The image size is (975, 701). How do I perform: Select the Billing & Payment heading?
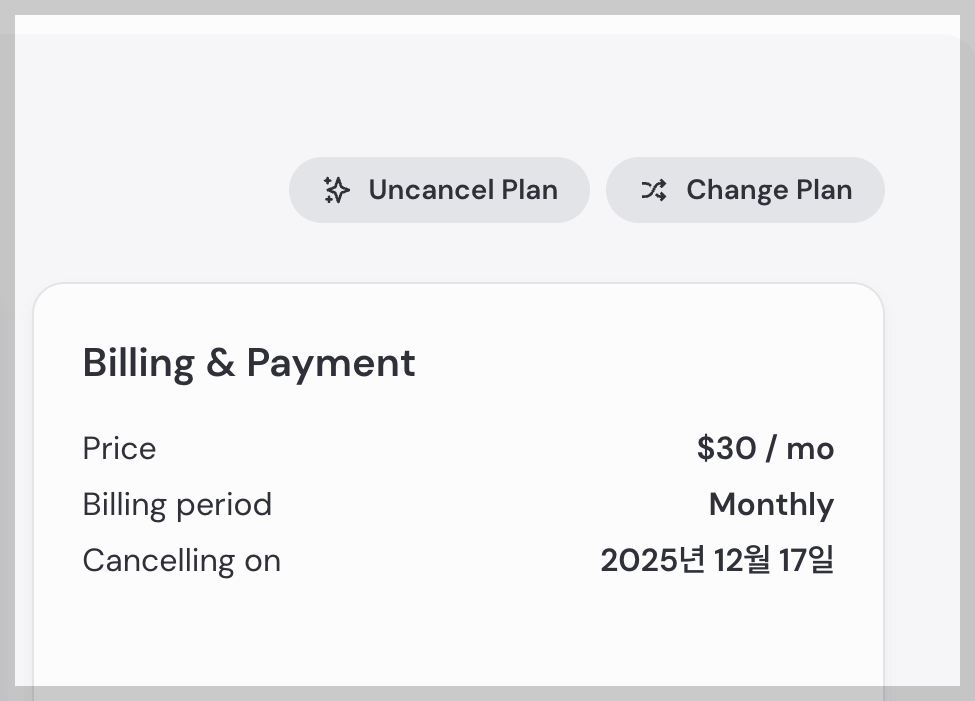pyautogui.click(x=248, y=362)
